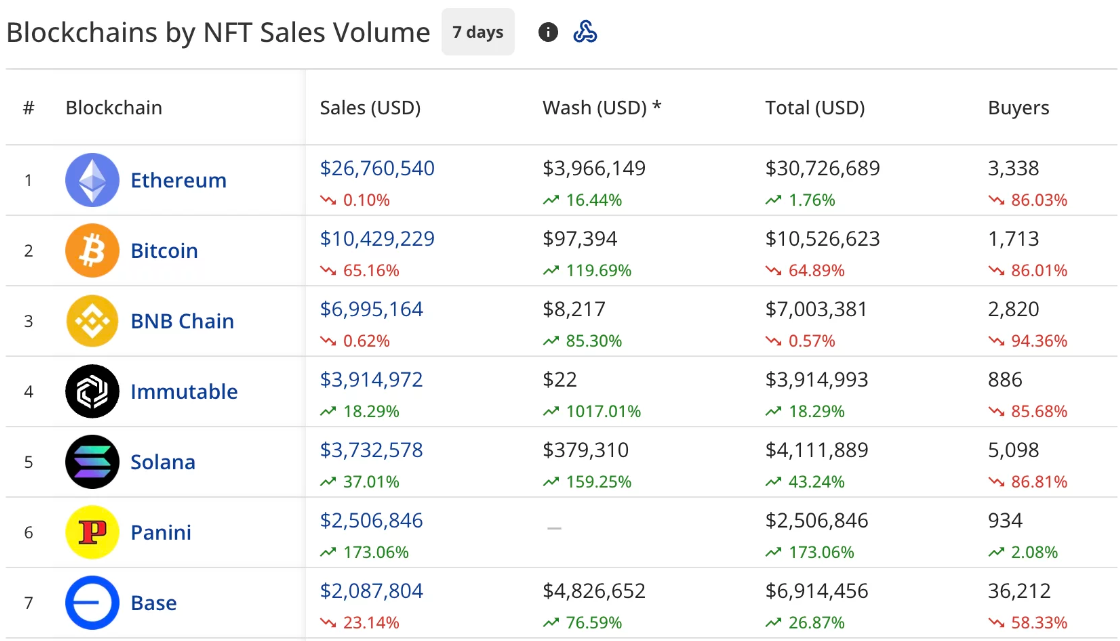
Task: Click Solana's sales figure $3,732,578
Action: pyautogui.click(x=370, y=450)
